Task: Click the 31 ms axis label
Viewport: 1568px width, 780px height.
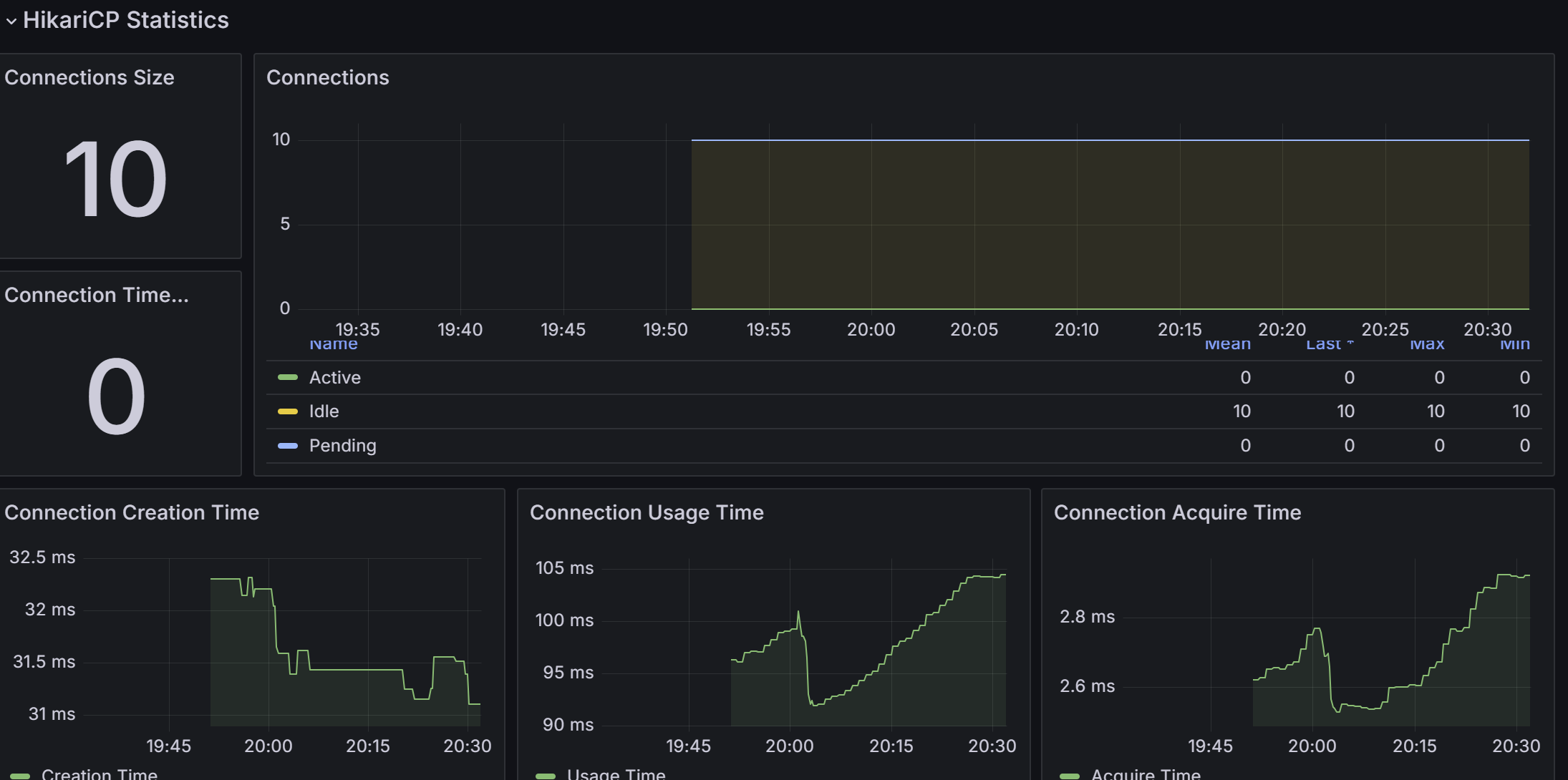Action: click(52, 713)
